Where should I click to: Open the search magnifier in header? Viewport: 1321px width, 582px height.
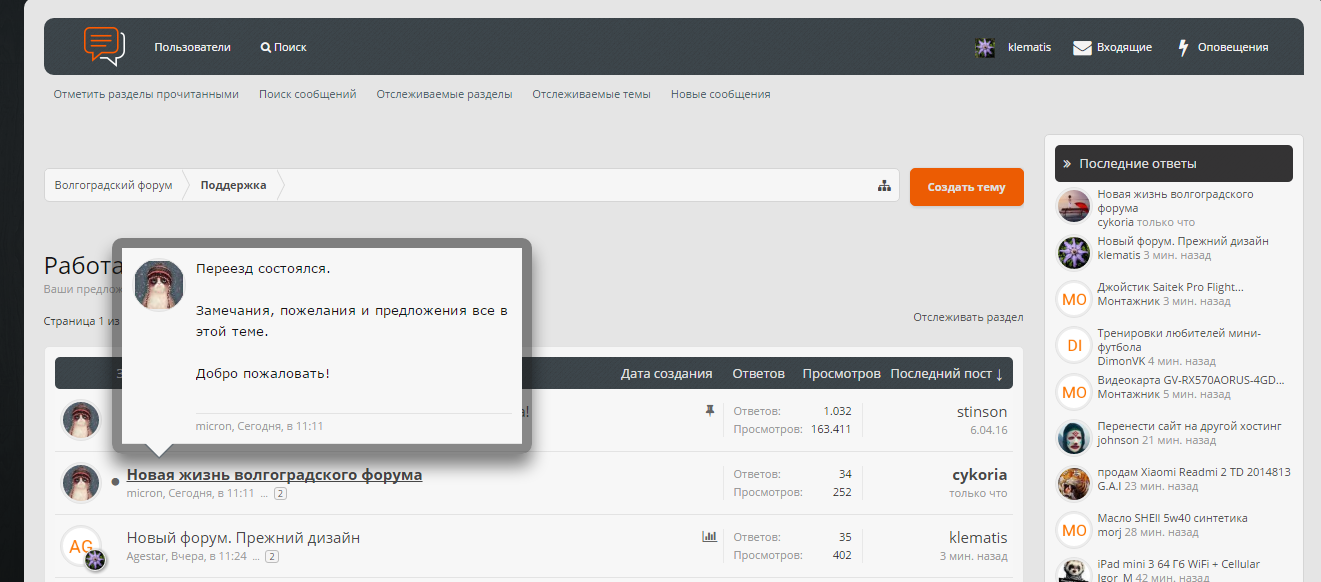coord(265,47)
